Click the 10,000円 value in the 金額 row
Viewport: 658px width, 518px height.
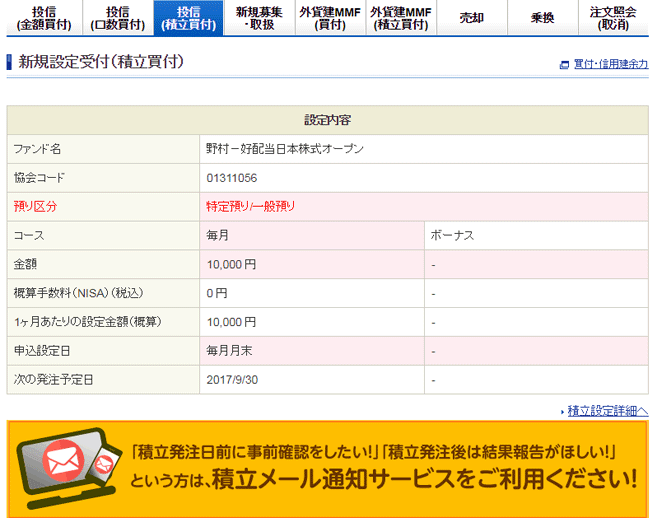pyautogui.click(x=231, y=264)
